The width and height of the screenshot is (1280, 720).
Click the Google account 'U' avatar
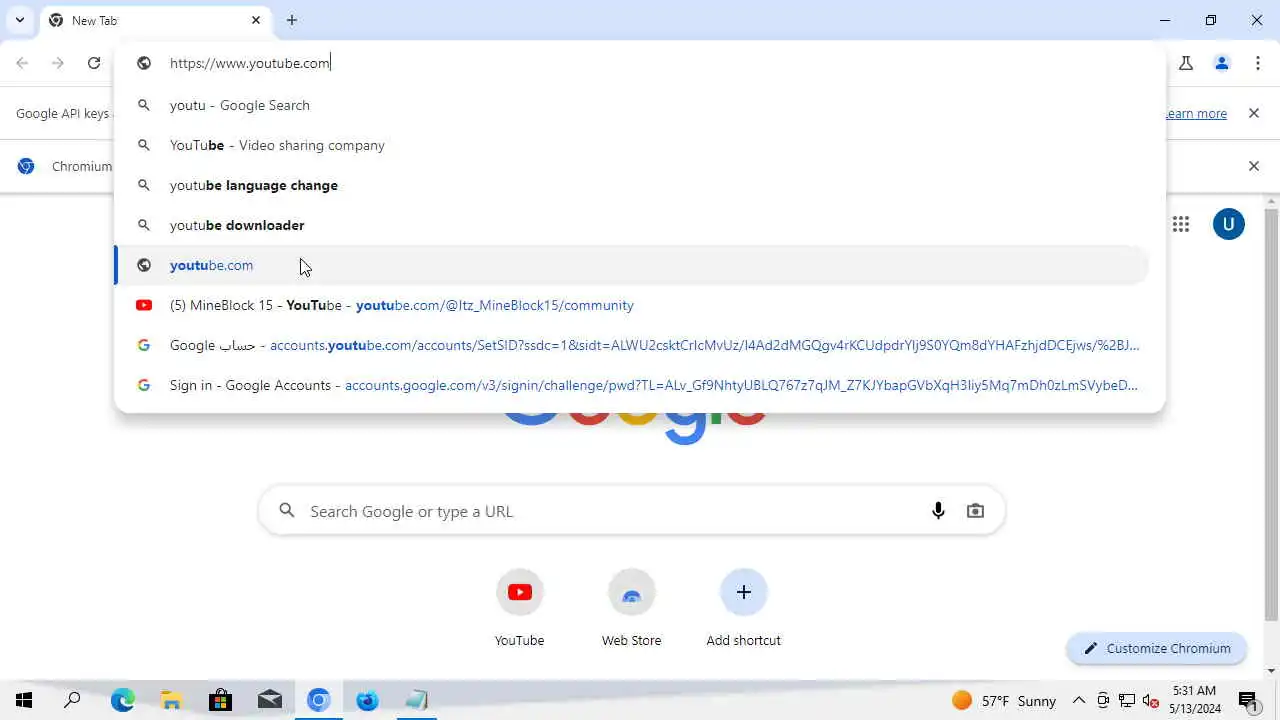point(1229,224)
